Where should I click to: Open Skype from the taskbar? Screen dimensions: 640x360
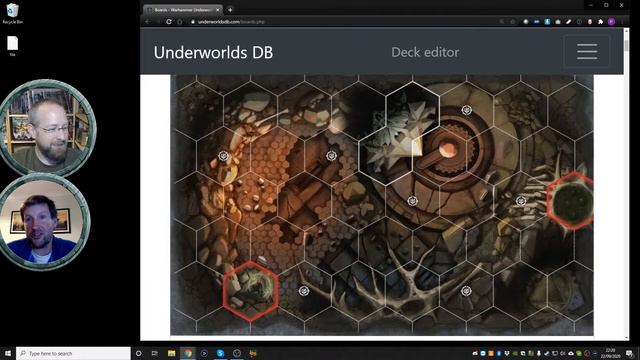(x=220, y=353)
